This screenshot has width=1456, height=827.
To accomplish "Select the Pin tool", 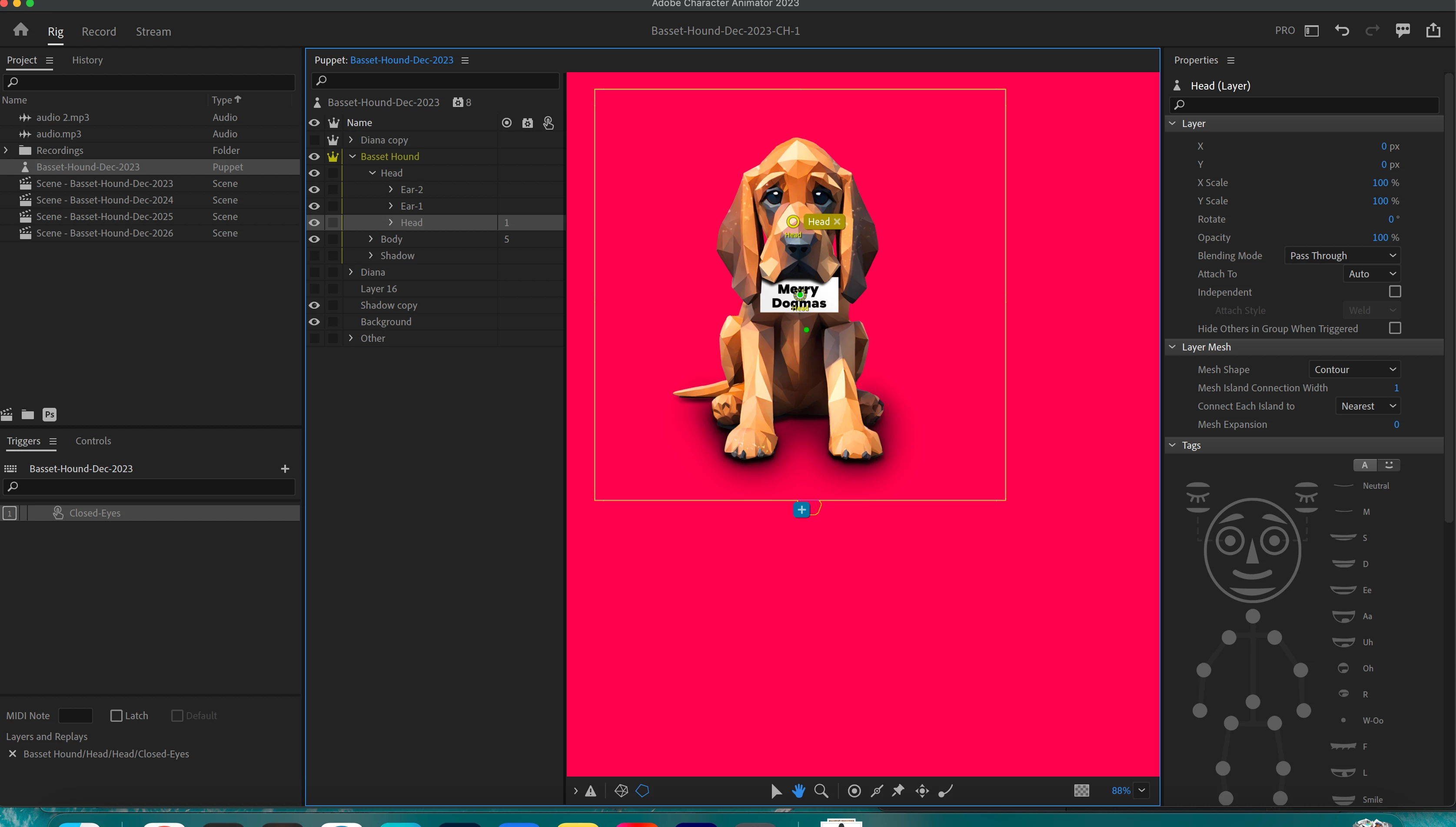I will (898, 790).
